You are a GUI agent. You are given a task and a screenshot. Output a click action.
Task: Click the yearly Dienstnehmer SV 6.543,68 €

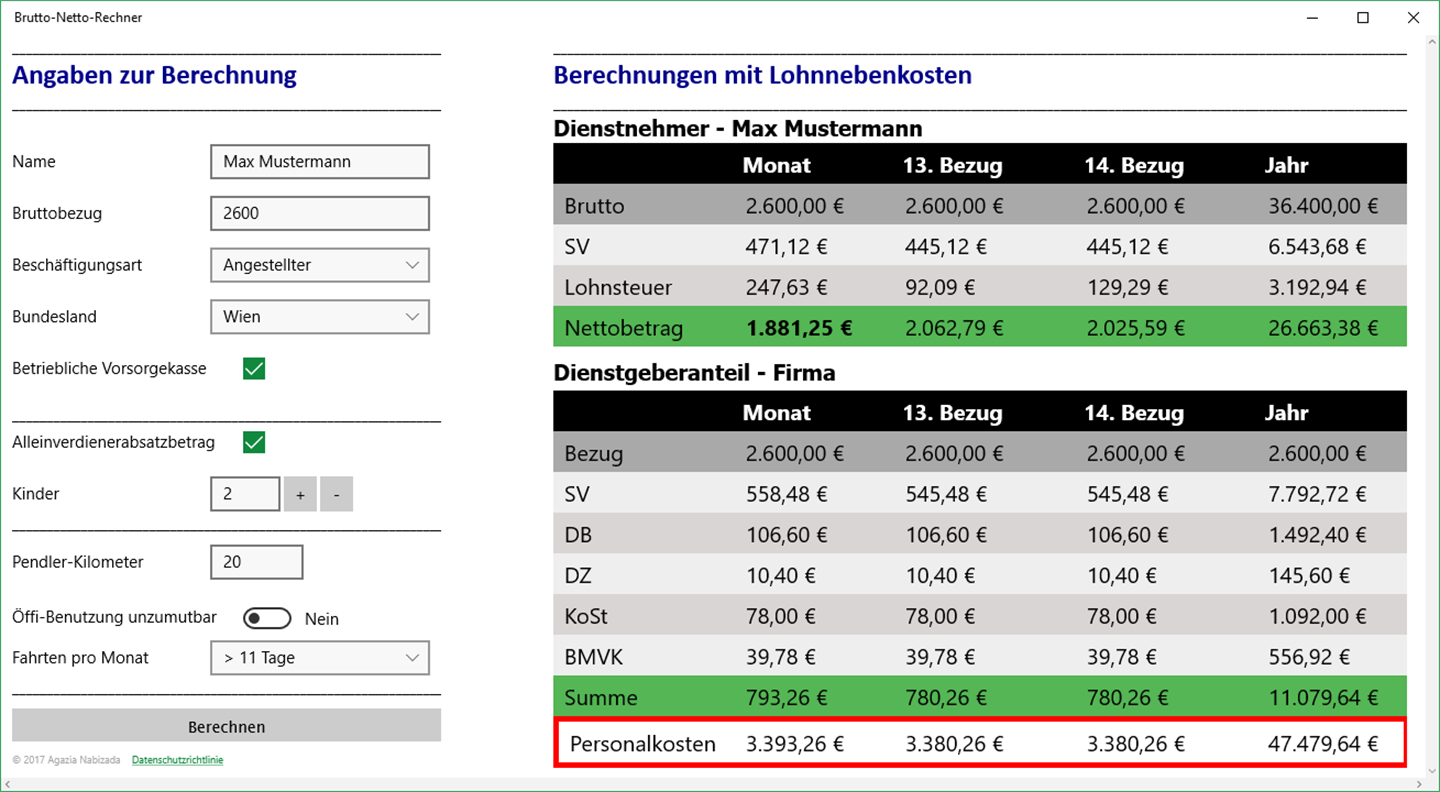[x=1318, y=247]
